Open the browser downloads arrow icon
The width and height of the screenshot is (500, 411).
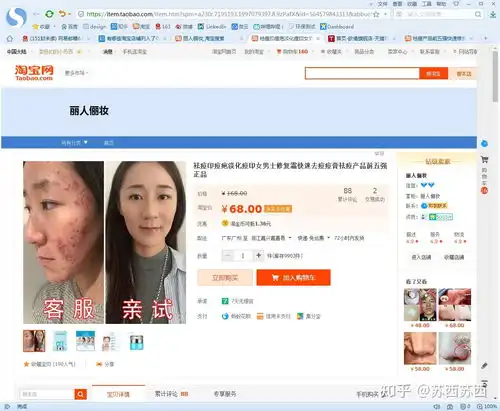click(493, 14)
